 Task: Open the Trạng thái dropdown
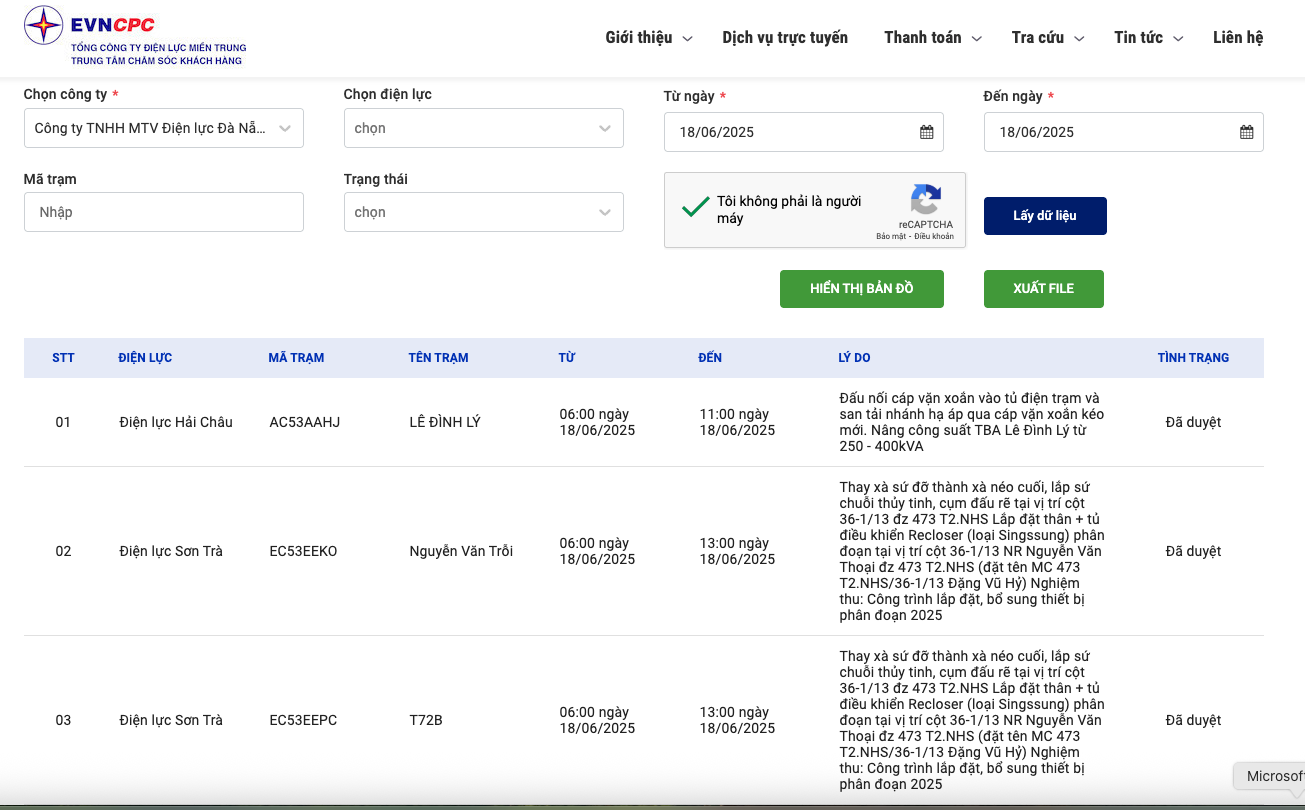click(483, 212)
